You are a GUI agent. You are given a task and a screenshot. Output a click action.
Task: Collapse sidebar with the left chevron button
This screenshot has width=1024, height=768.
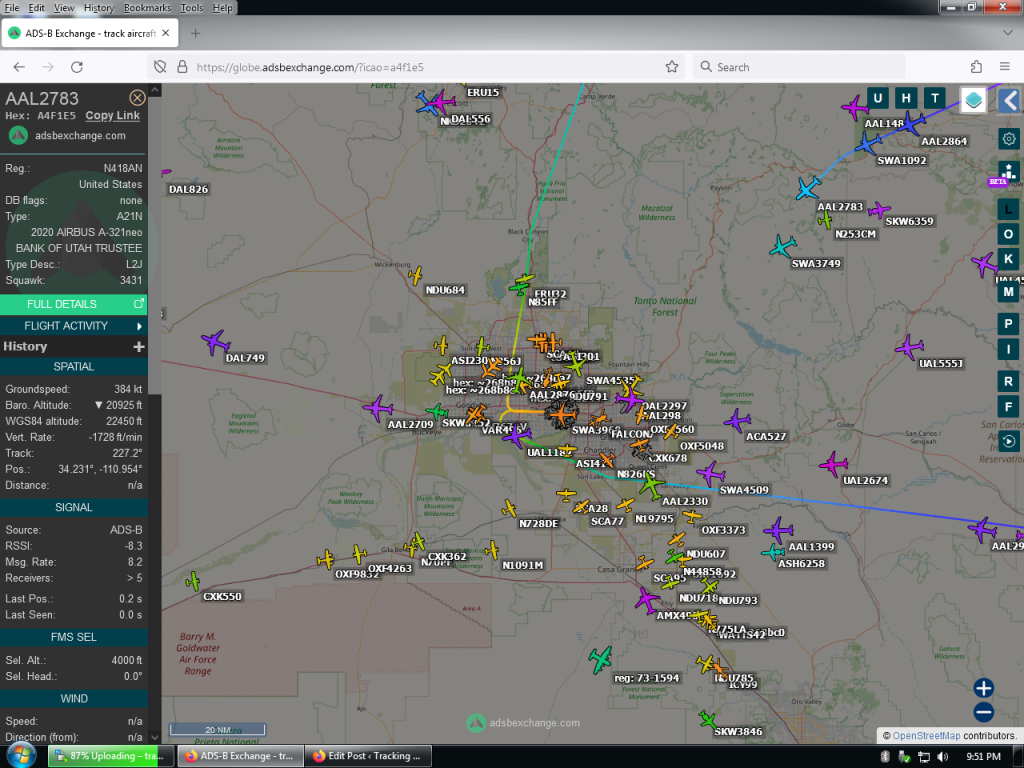[1010, 101]
